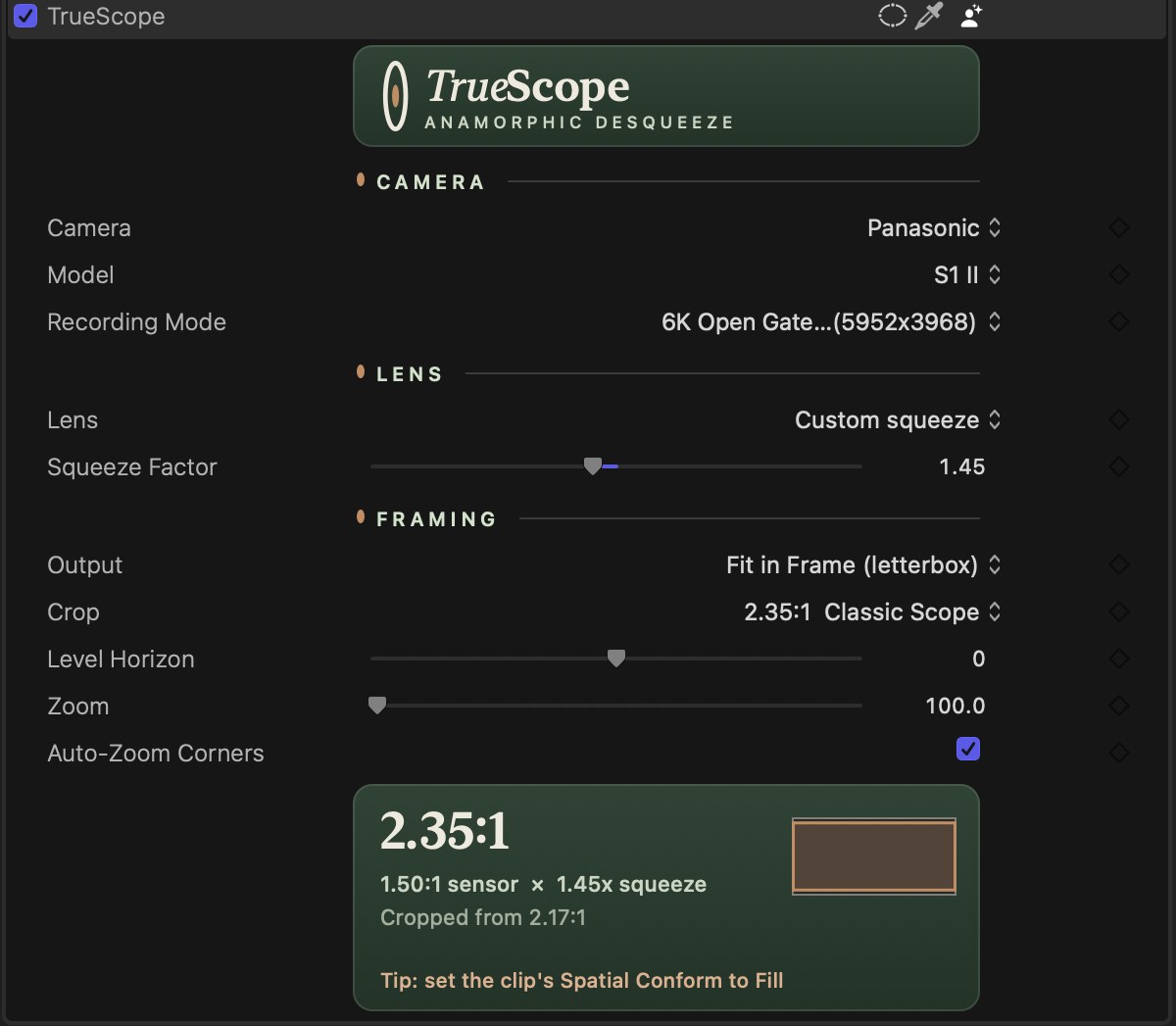
Task: Click the Level Horizon value 0
Action: 978,659
